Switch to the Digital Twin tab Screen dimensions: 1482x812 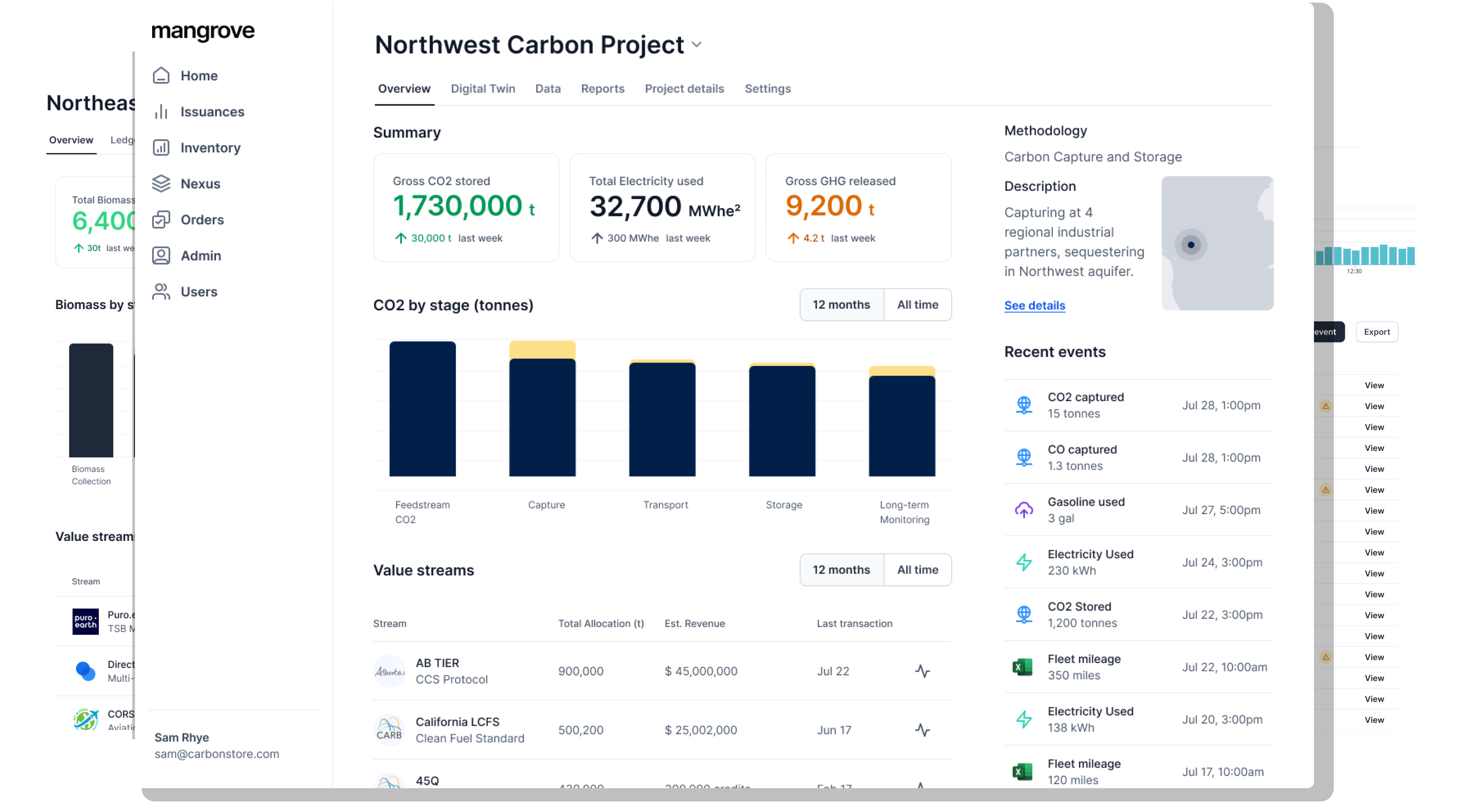pos(483,89)
